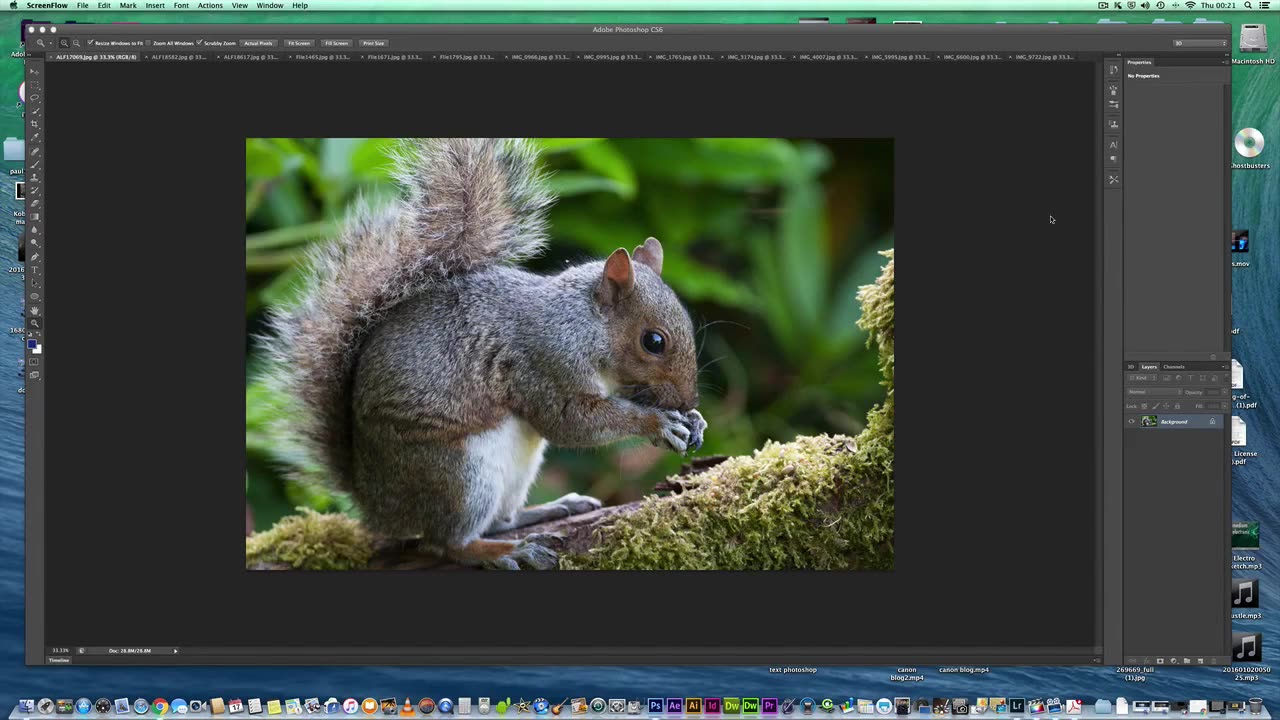Viewport: 1280px width, 720px height.
Task: Click the background color swatch
Action: 38,350
